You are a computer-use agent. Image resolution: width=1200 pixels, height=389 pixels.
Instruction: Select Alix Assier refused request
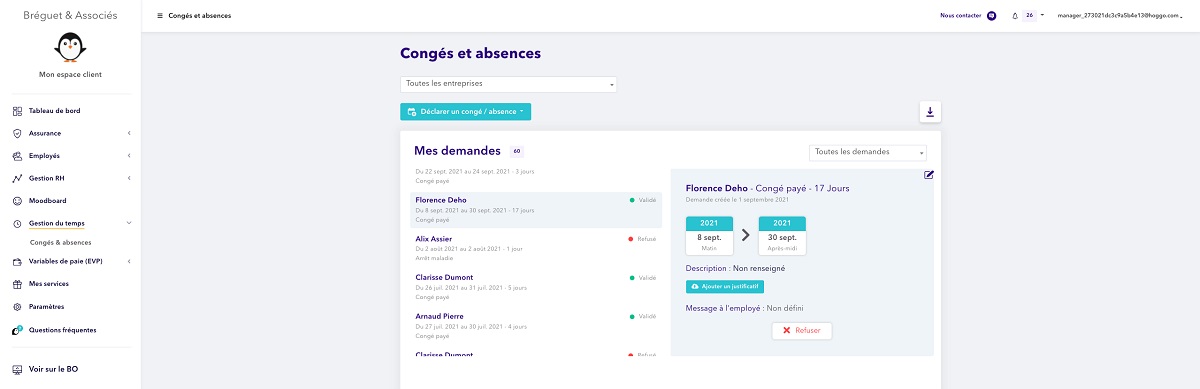tap(536, 246)
